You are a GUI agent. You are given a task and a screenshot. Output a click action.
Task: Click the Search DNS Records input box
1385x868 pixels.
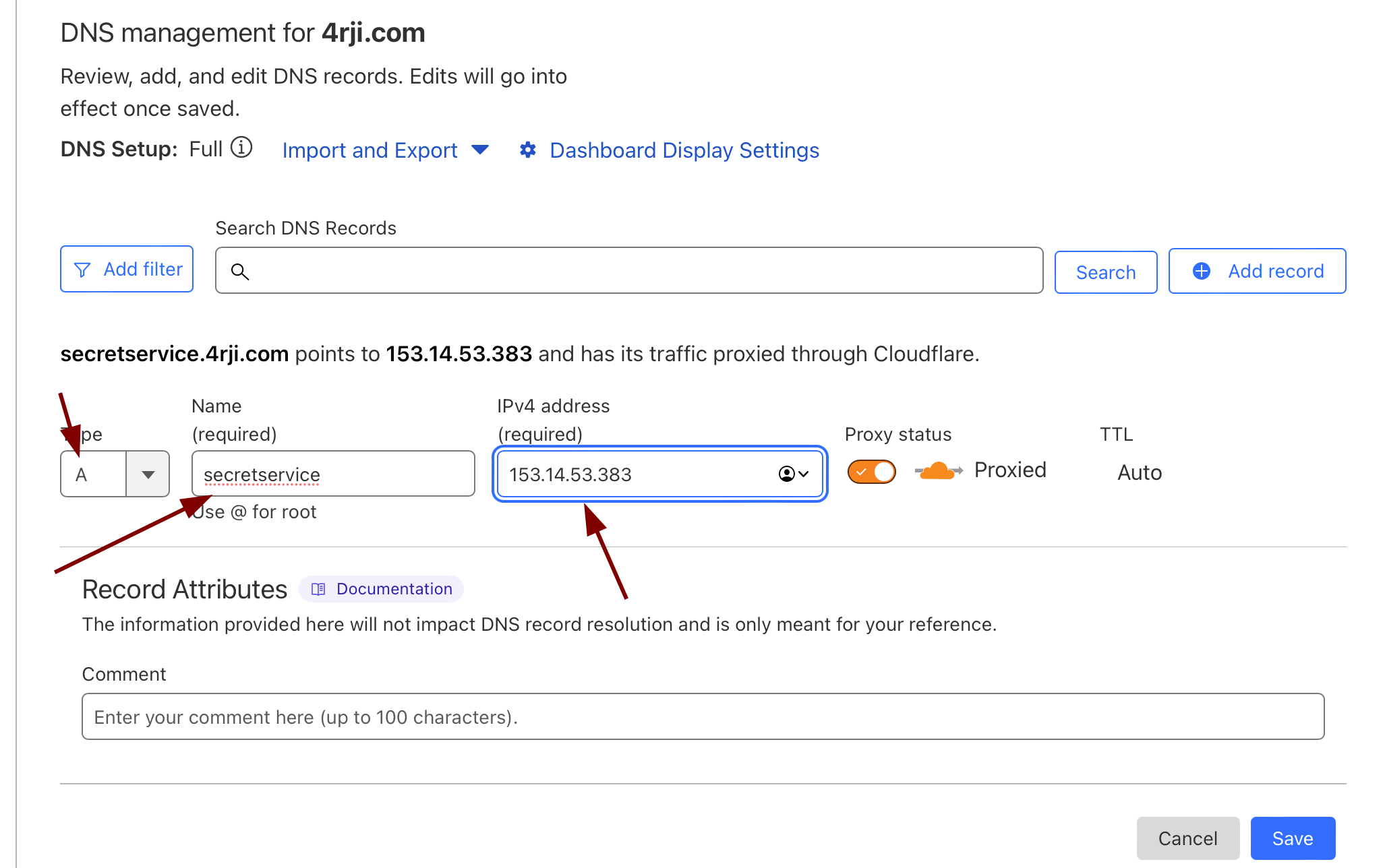point(641,271)
